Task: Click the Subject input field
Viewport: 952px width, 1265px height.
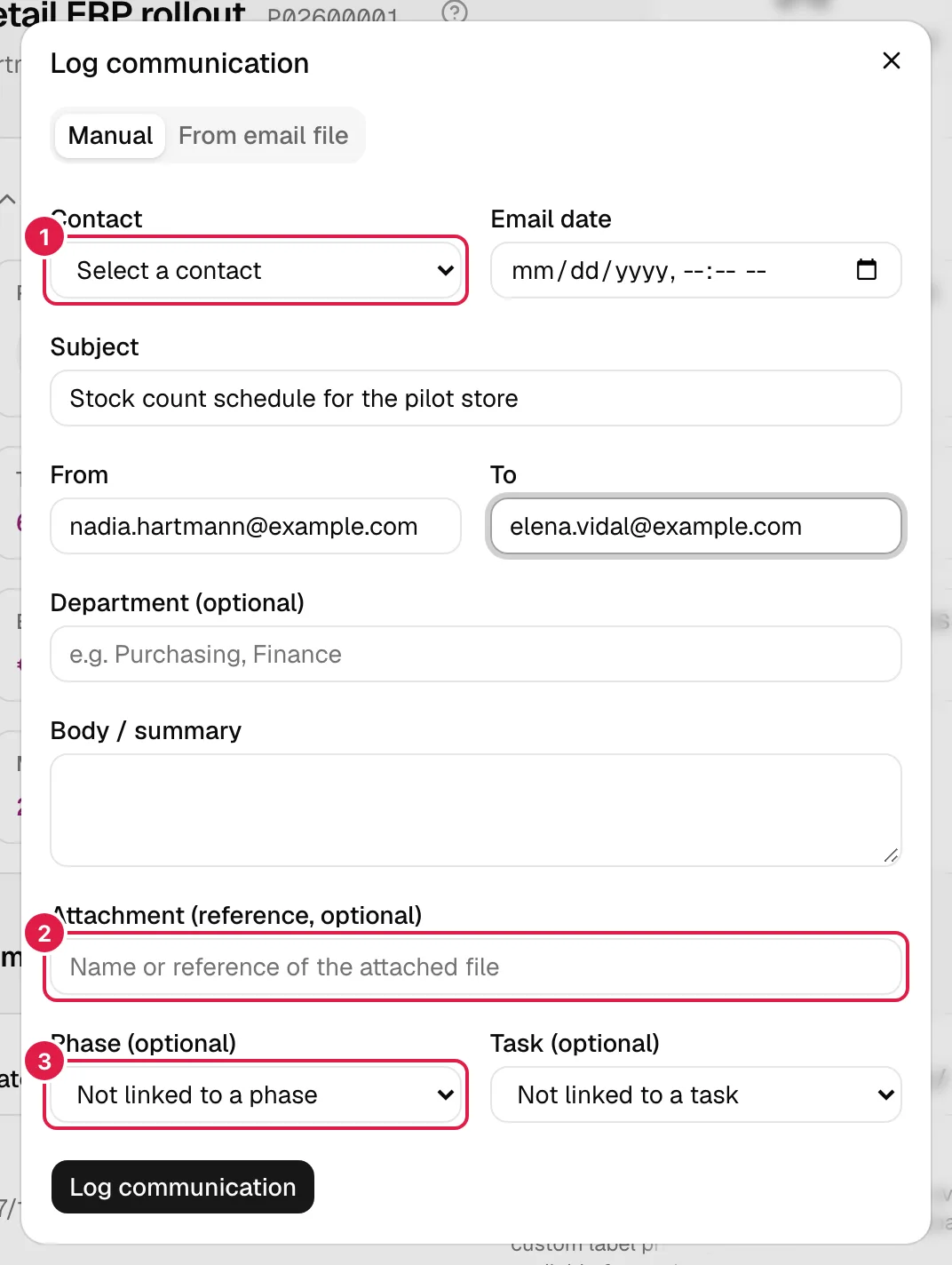Action: (x=476, y=398)
